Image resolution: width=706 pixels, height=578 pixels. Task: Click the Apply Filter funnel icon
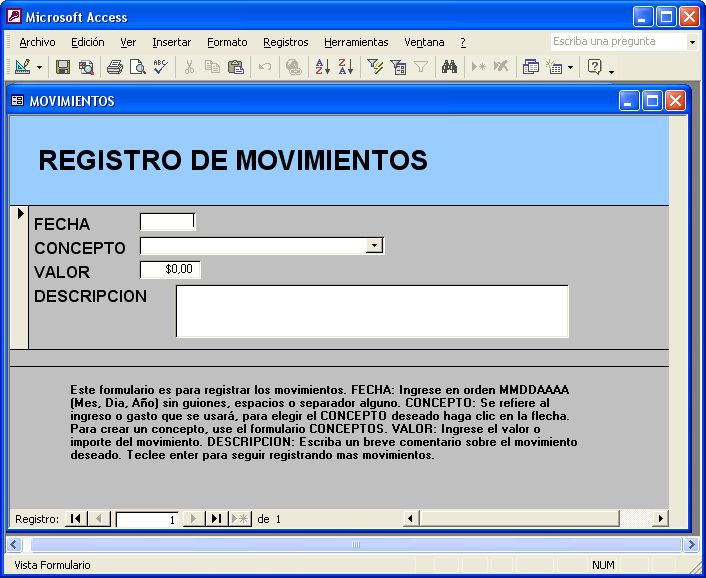click(x=421, y=67)
